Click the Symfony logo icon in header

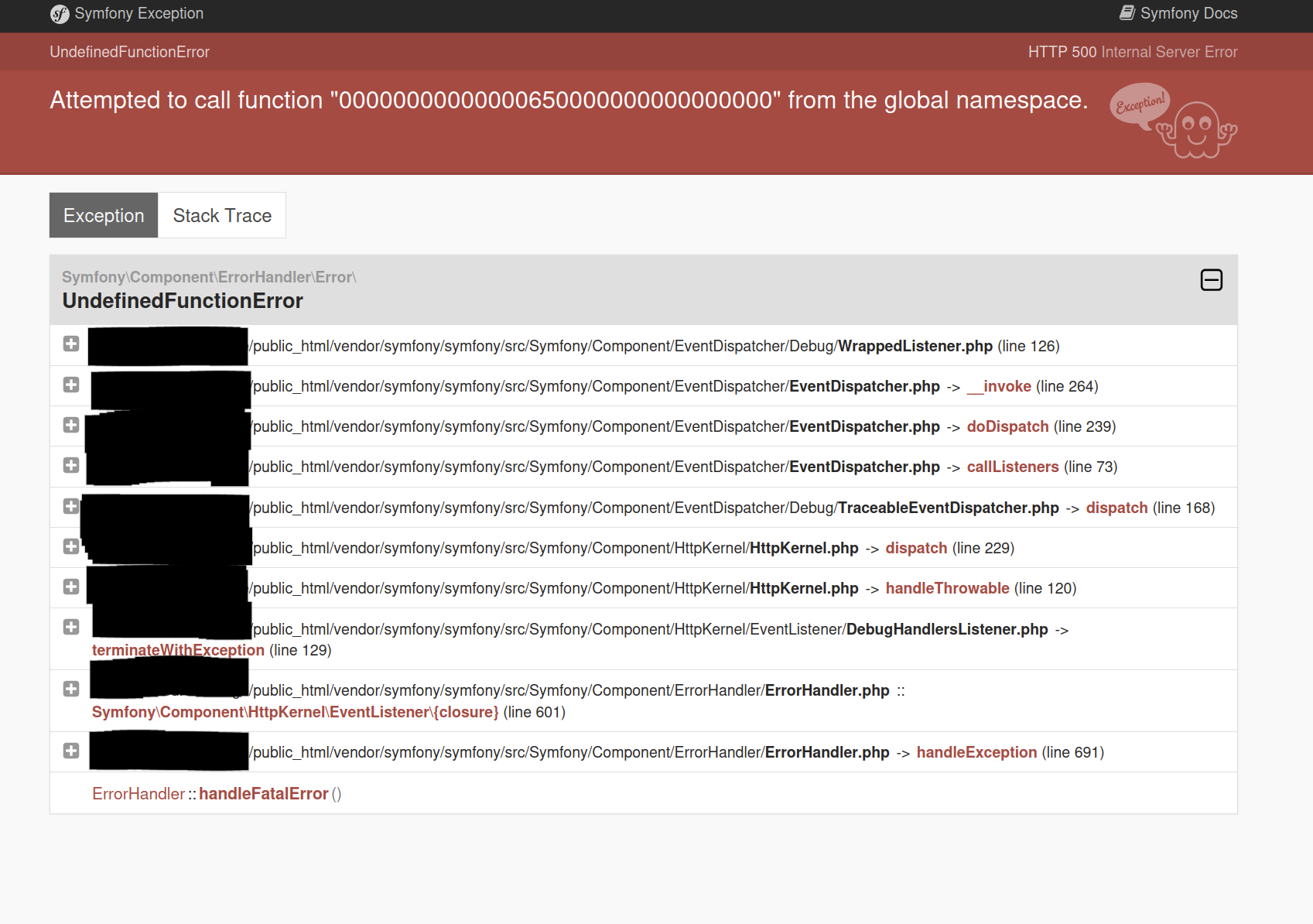(60, 14)
